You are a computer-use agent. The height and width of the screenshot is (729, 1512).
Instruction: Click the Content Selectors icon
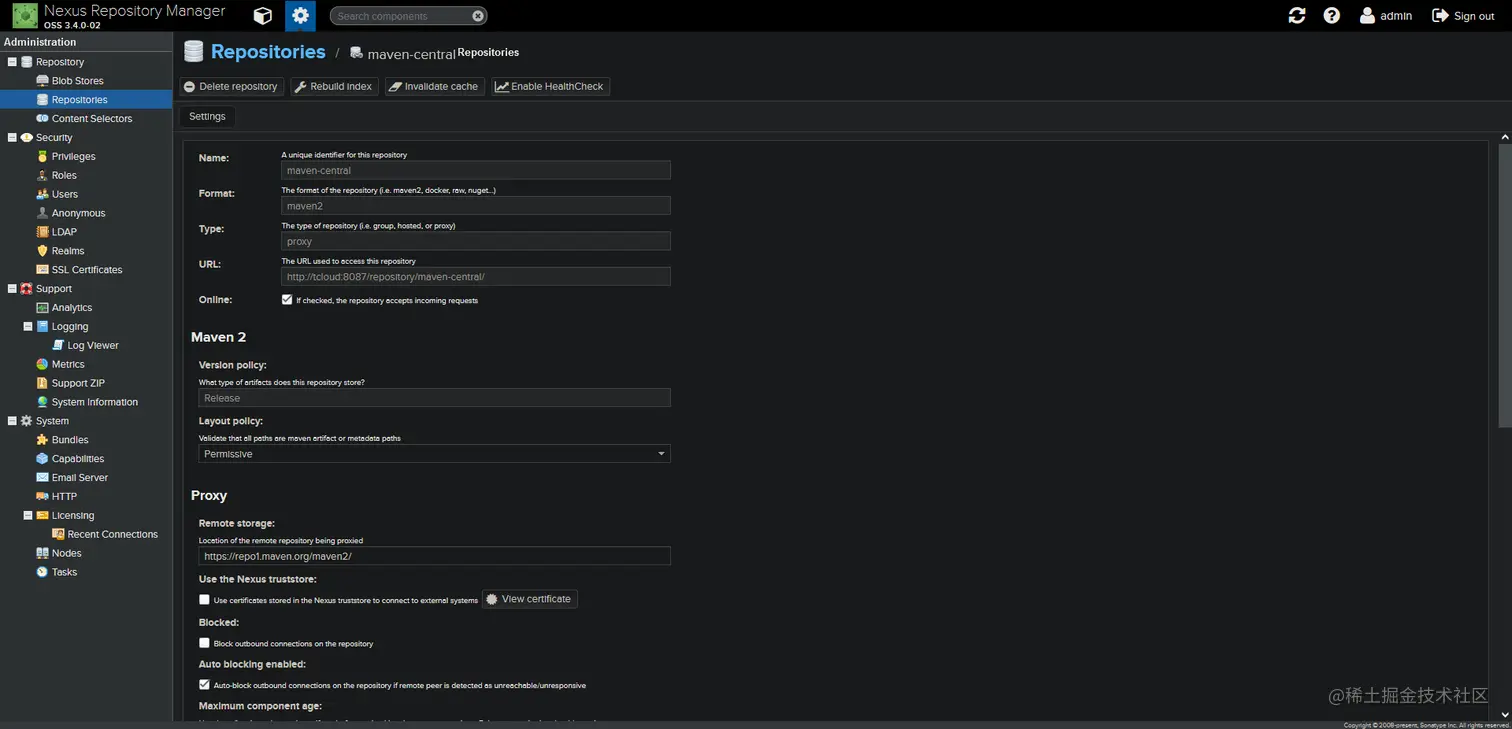(42, 119)
